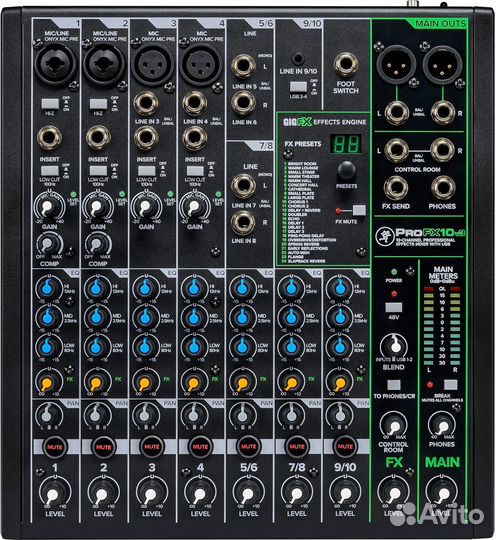The image size is (496, 540).
Task: Click the channel 4 MIC XLR input
Action: coord(201,64)
